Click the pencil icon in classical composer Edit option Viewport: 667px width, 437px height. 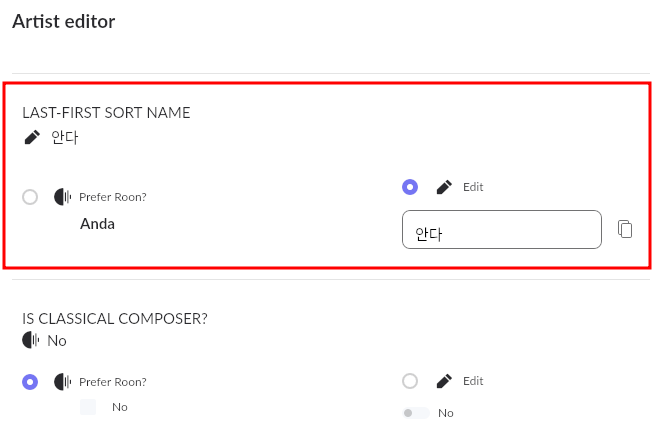tap(445, 381)
